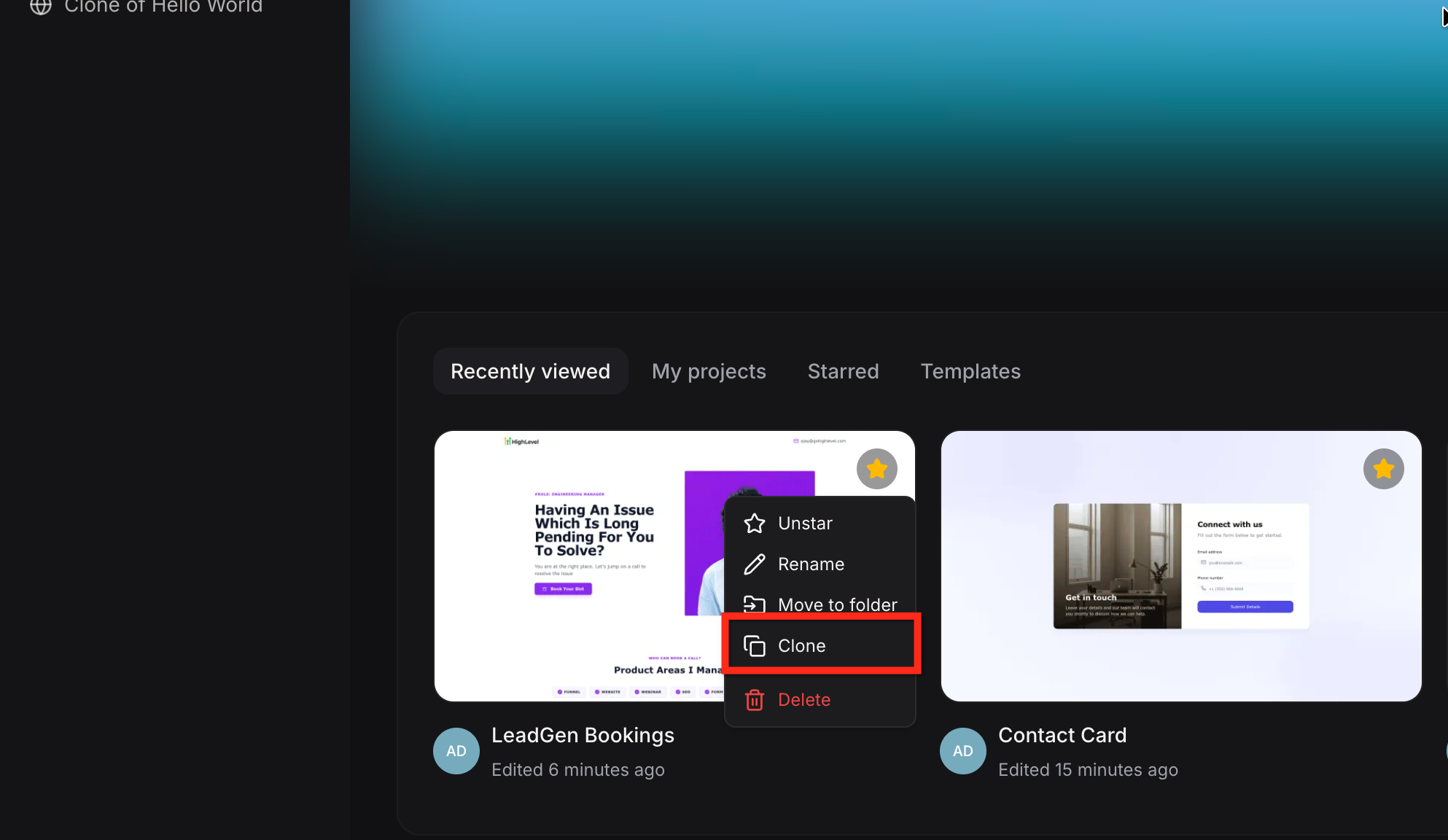Select Unstar from the context menu
Screen dimensions: 1448x840
pos(805,524)
